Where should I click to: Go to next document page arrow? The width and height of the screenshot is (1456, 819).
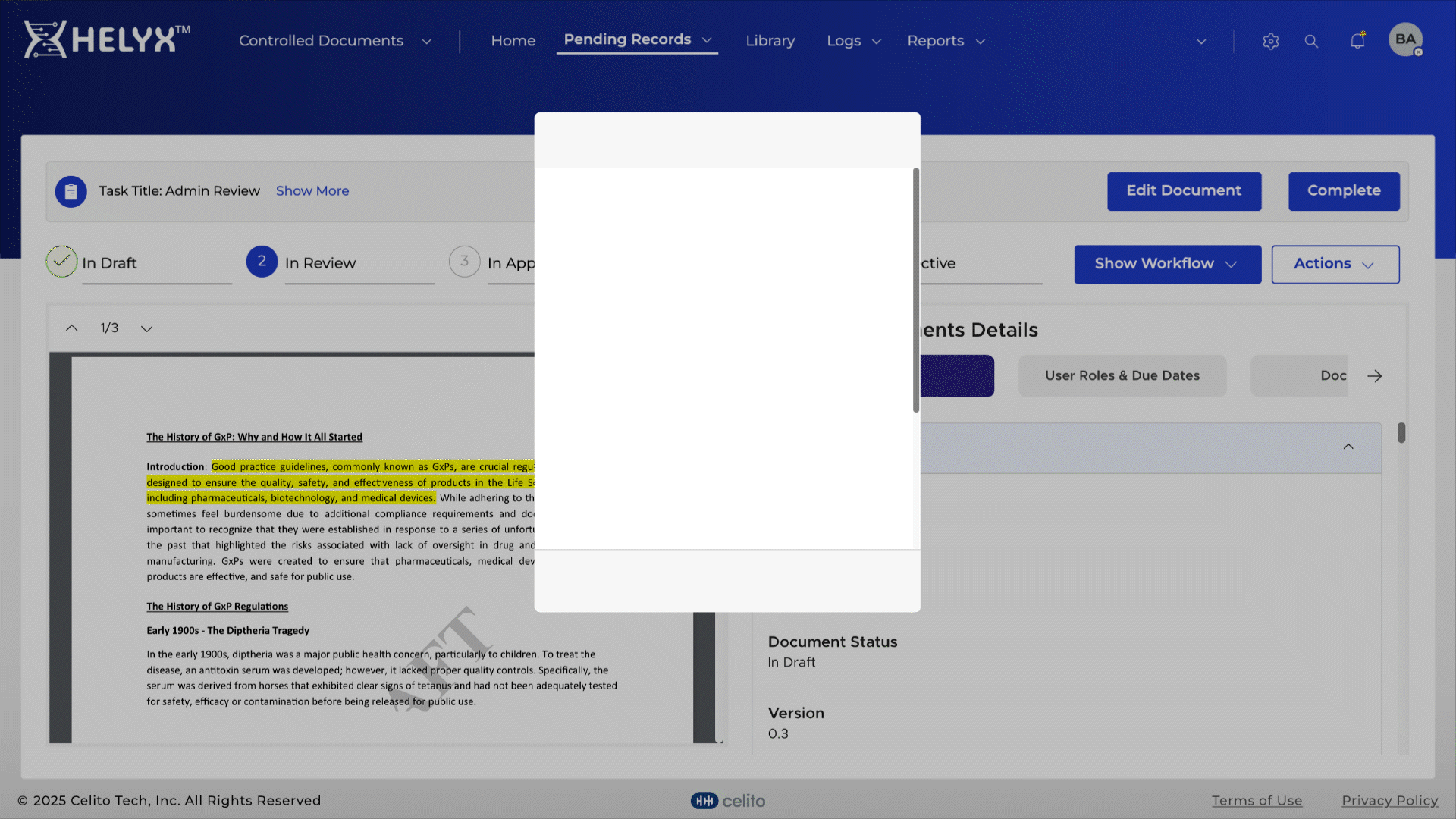(x=147, y=328)
